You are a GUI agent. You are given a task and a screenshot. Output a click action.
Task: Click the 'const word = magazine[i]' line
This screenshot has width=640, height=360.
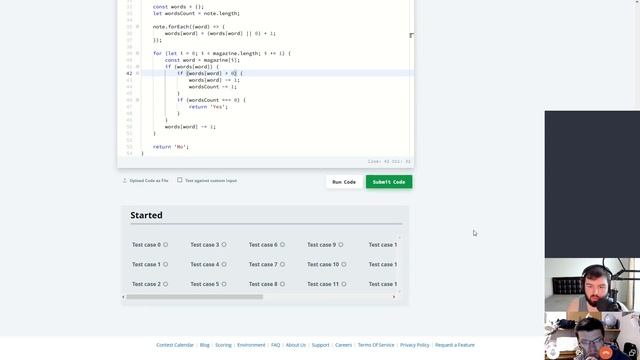pyautogui.click(x=202, y=60)
